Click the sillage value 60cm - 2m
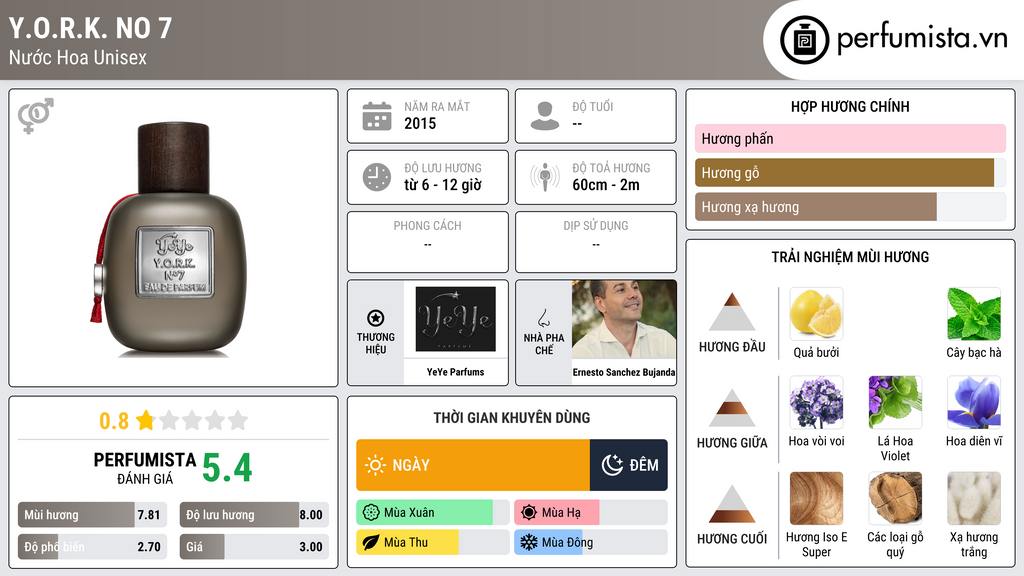The height and width of the screenshot is (576, 1024). click(606, 185)
